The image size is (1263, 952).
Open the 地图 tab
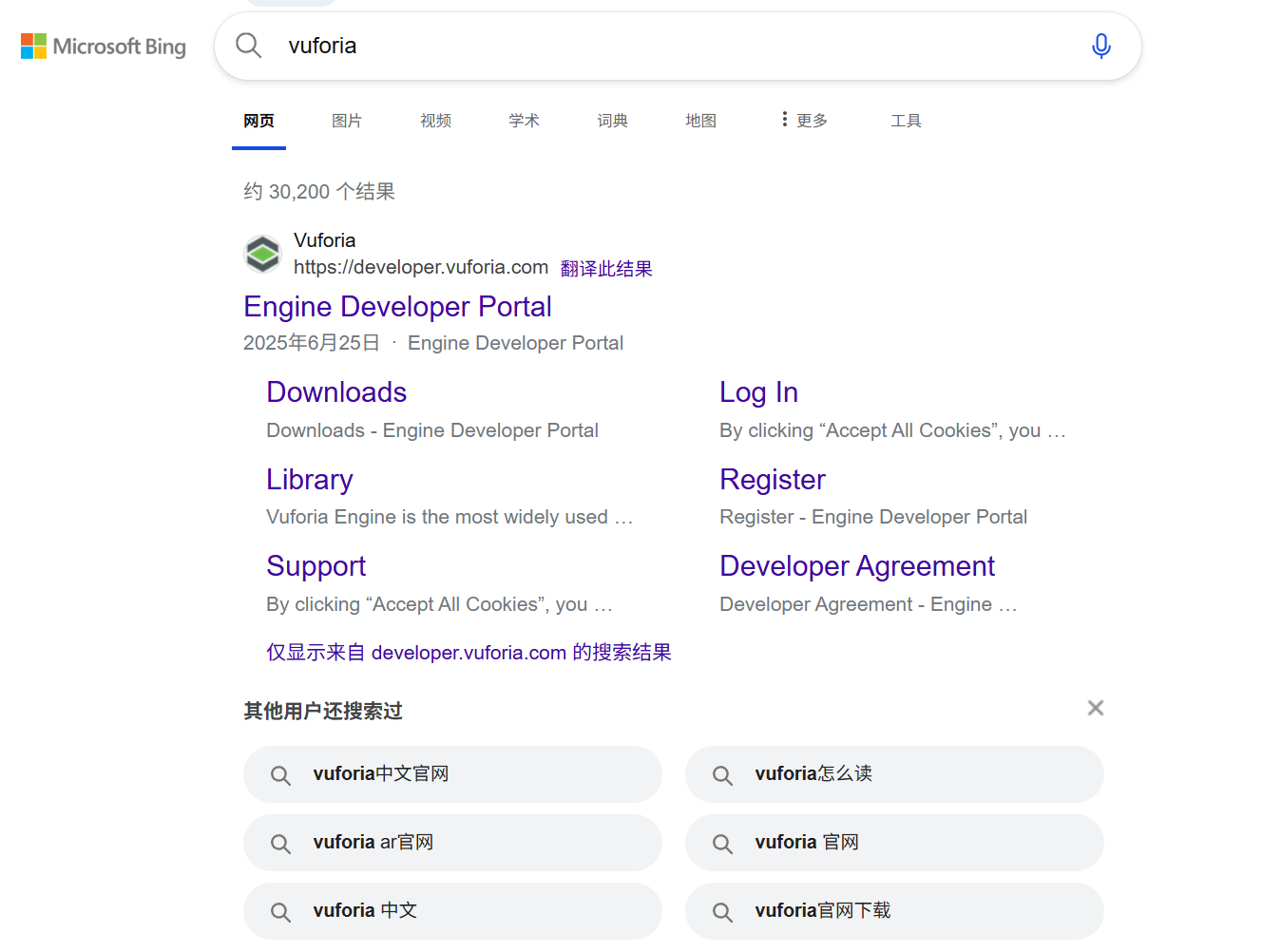[700, 121]
